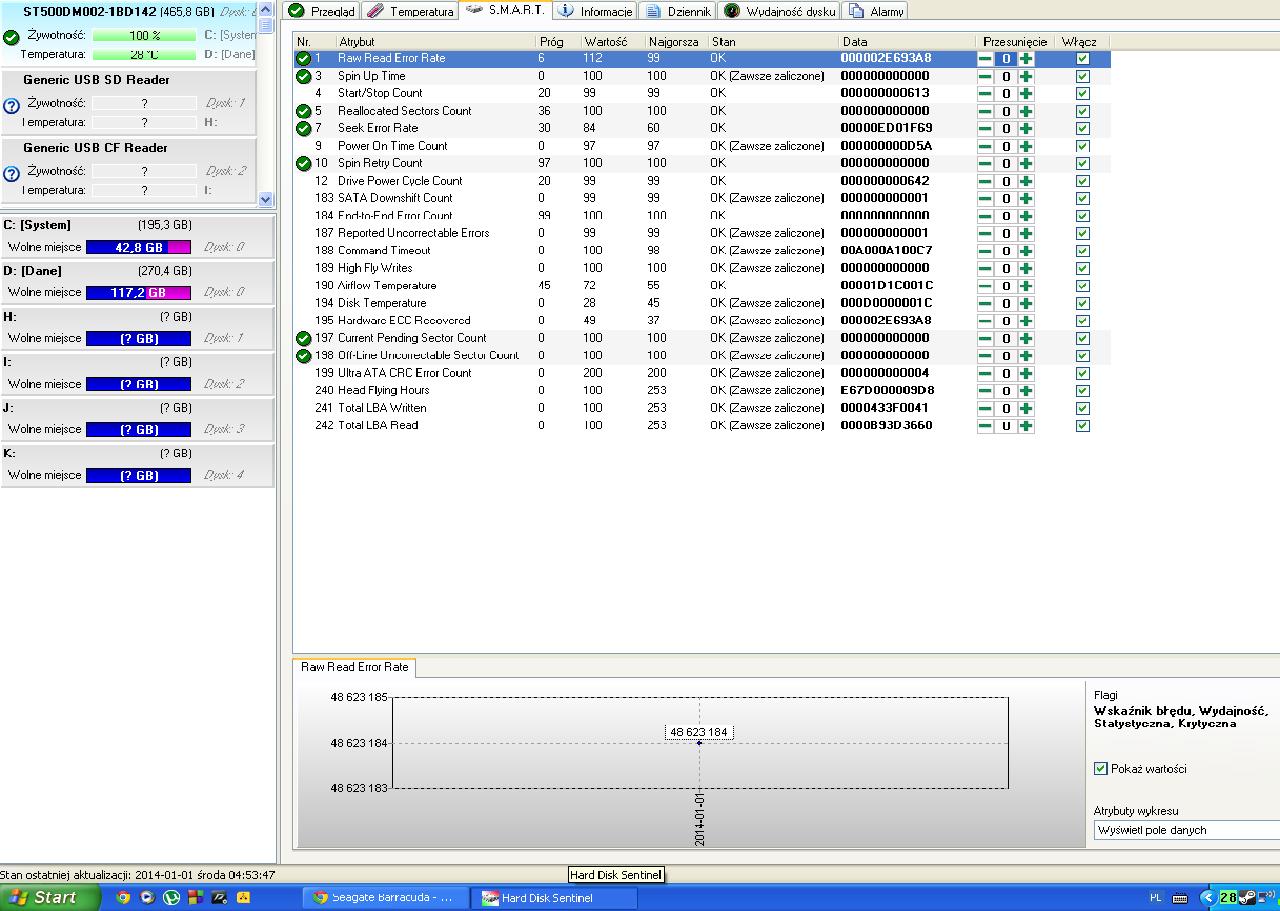This screenshot has width=1280, height=911.
Task: Open the Chrome icon in quick launch
Action: coord(123,898)
